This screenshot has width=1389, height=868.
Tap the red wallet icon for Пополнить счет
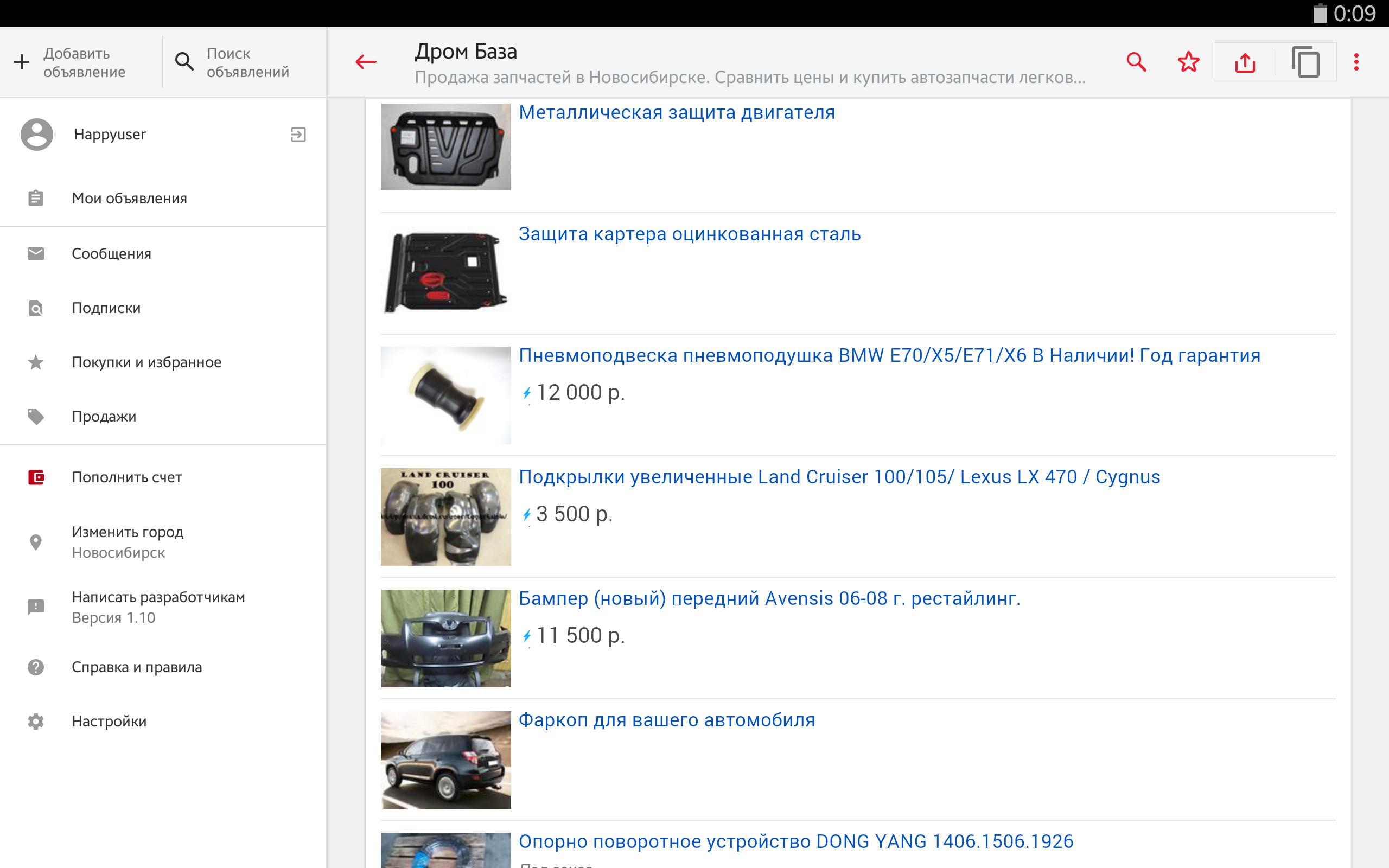click(x=36, y=477)
